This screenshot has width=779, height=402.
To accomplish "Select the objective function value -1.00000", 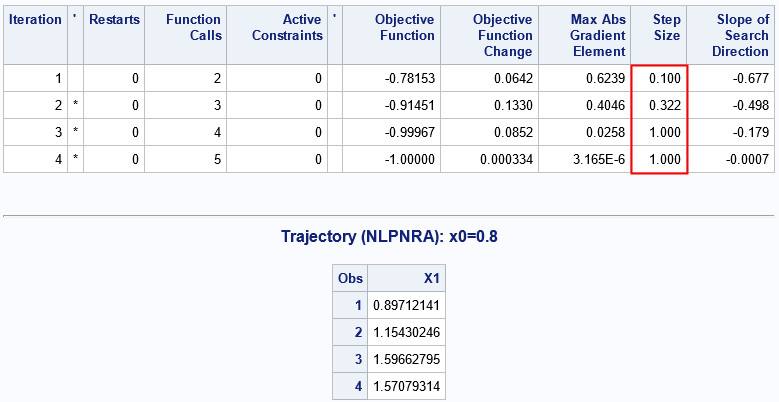I will coord(407,159).
